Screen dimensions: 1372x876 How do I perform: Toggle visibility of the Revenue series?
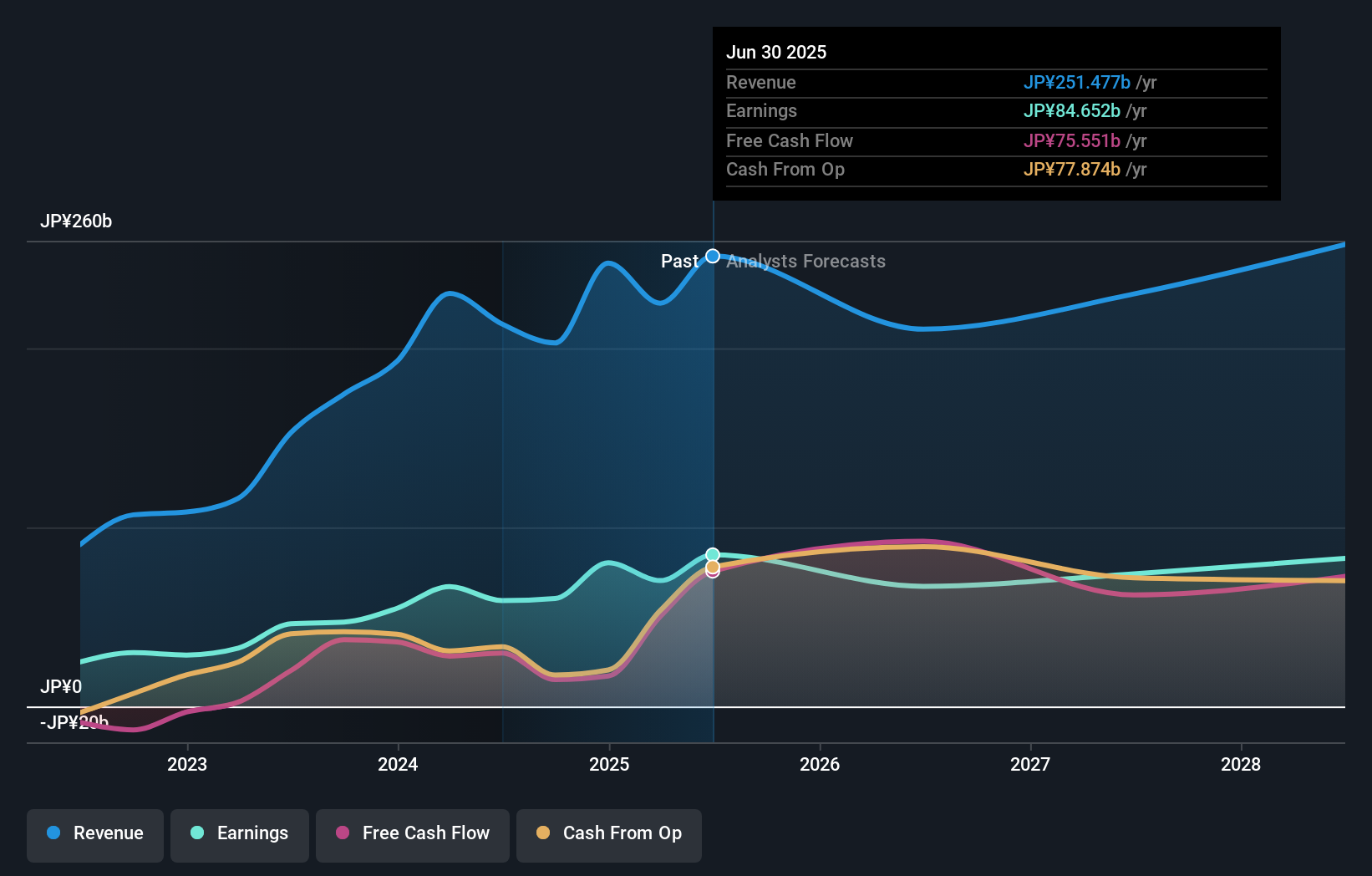click(x=94, y=834)
